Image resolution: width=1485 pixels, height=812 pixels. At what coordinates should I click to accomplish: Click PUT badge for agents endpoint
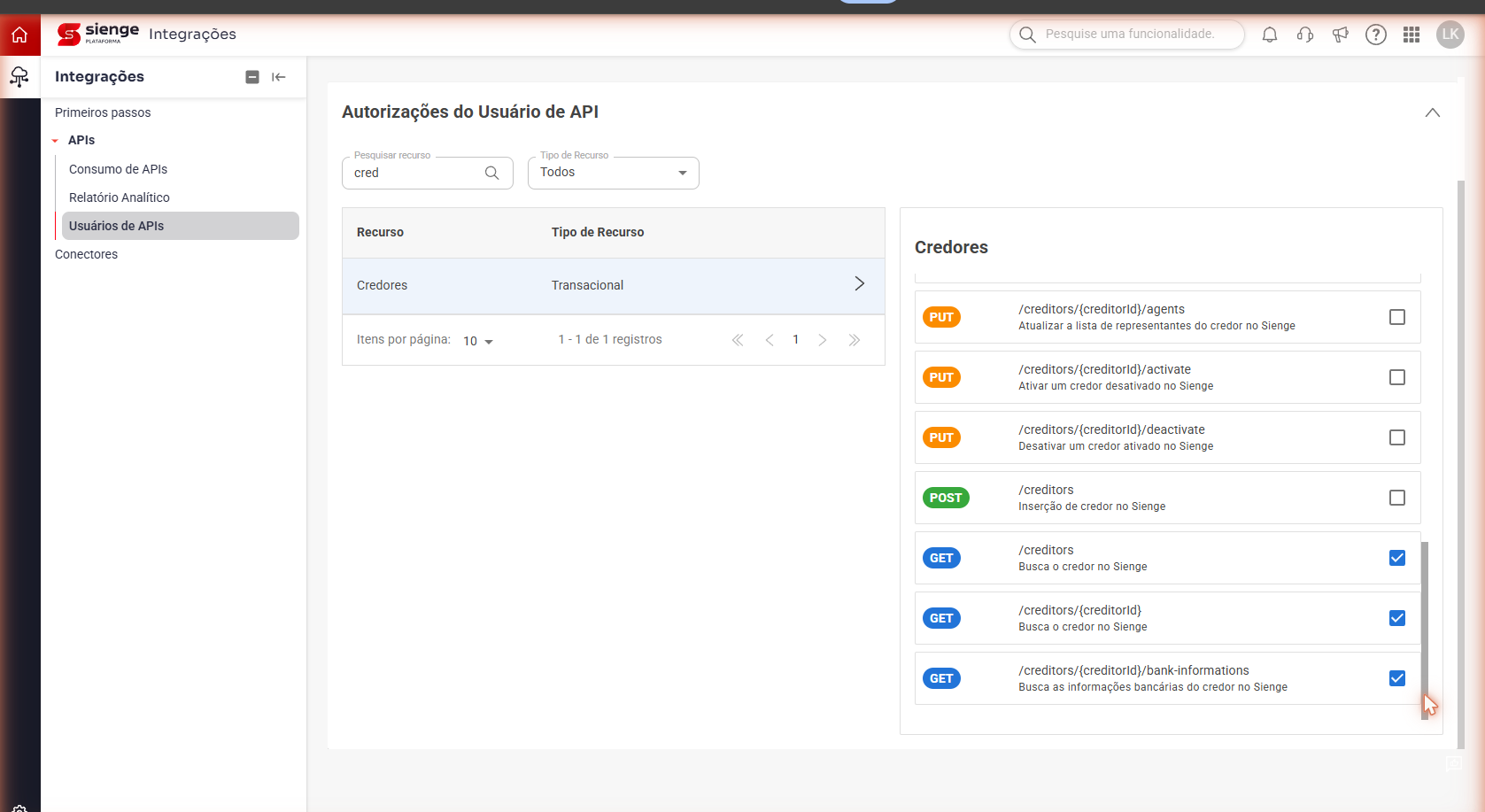tap(941, 317)
